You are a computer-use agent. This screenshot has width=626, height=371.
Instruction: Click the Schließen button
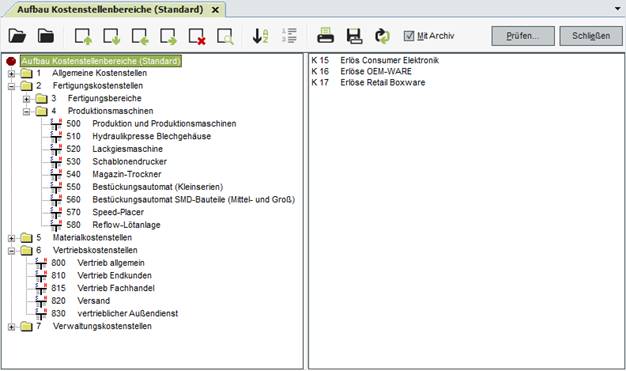point(591,36)
